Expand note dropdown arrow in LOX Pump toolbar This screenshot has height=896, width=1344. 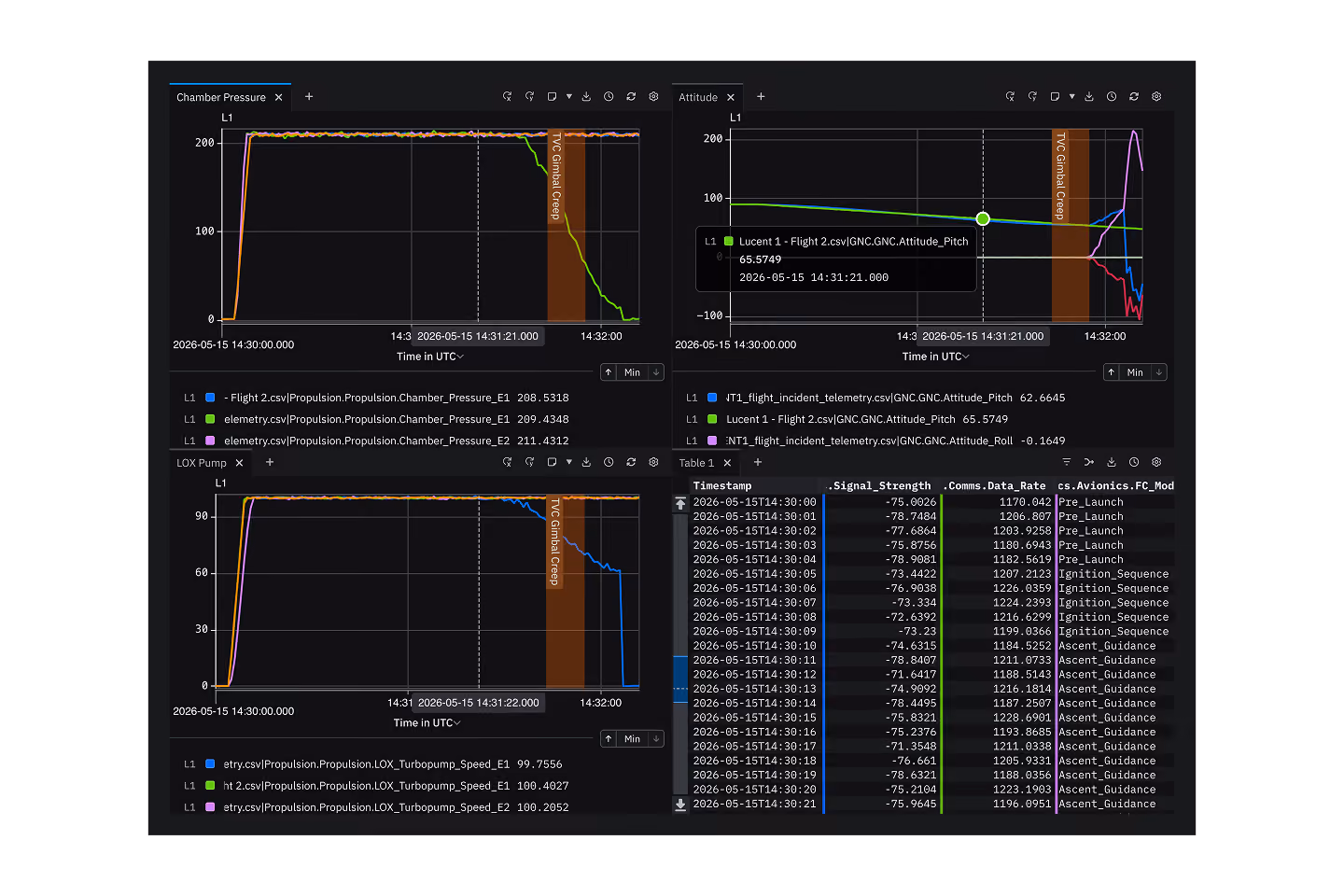coord(568,462)
